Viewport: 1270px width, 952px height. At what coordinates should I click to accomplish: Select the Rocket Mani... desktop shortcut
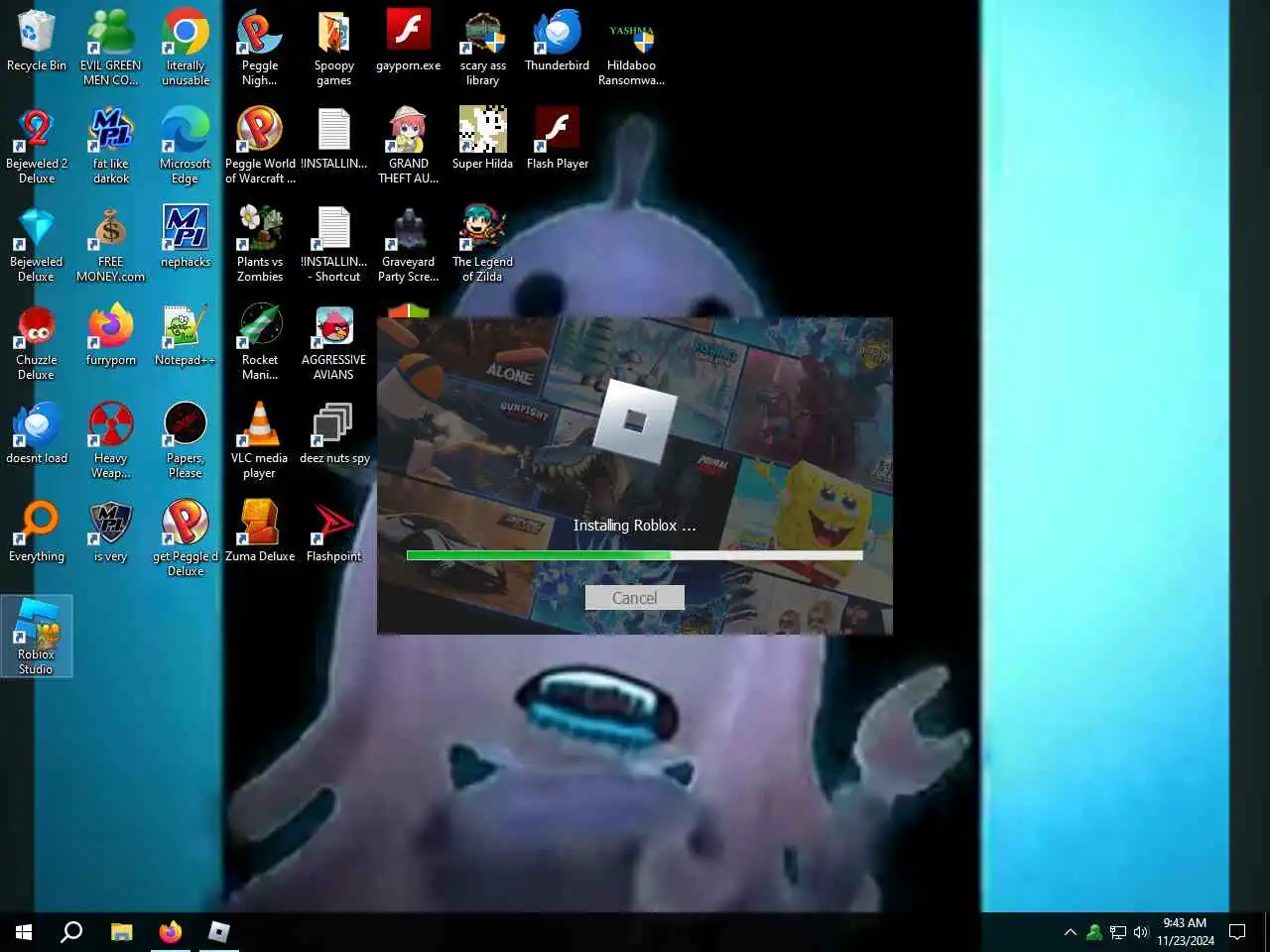pos(260,342)
